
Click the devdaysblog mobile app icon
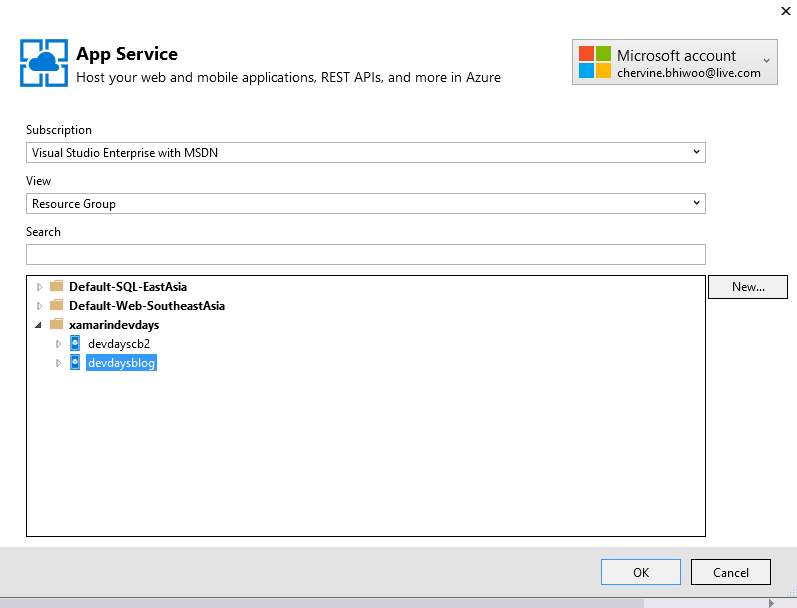[75, 362]
